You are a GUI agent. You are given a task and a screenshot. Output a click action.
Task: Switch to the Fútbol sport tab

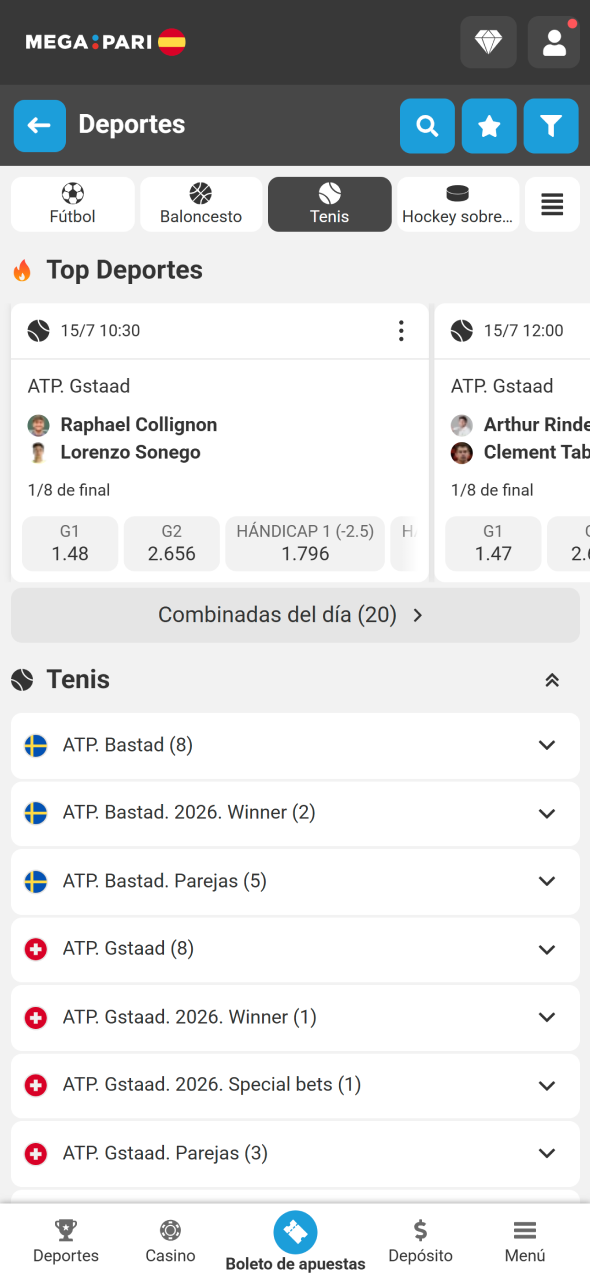[x=73, y=204]
